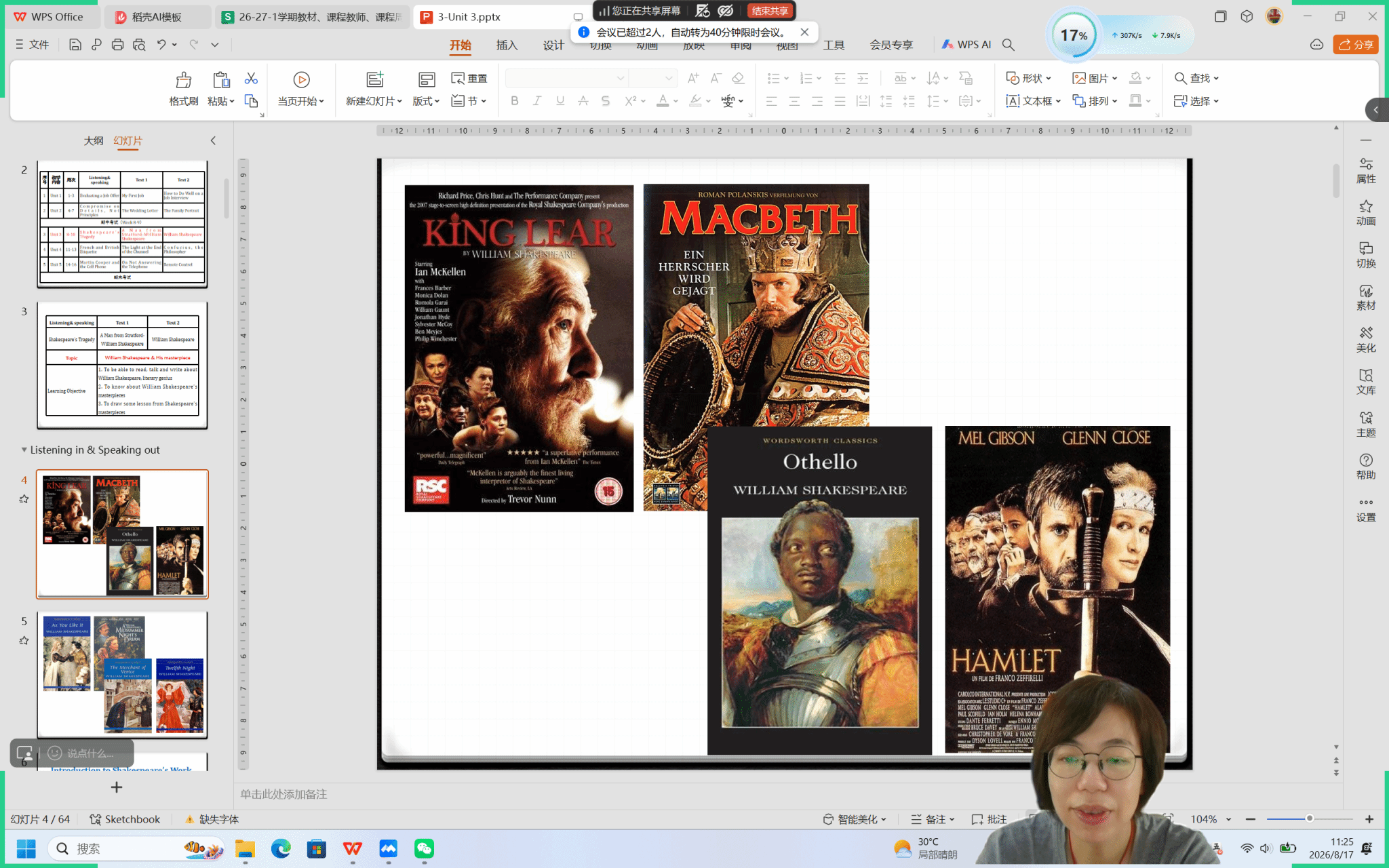Click the 分享 share button
The height and width of the screenshot is (868, 1389).
(1356, 45)
